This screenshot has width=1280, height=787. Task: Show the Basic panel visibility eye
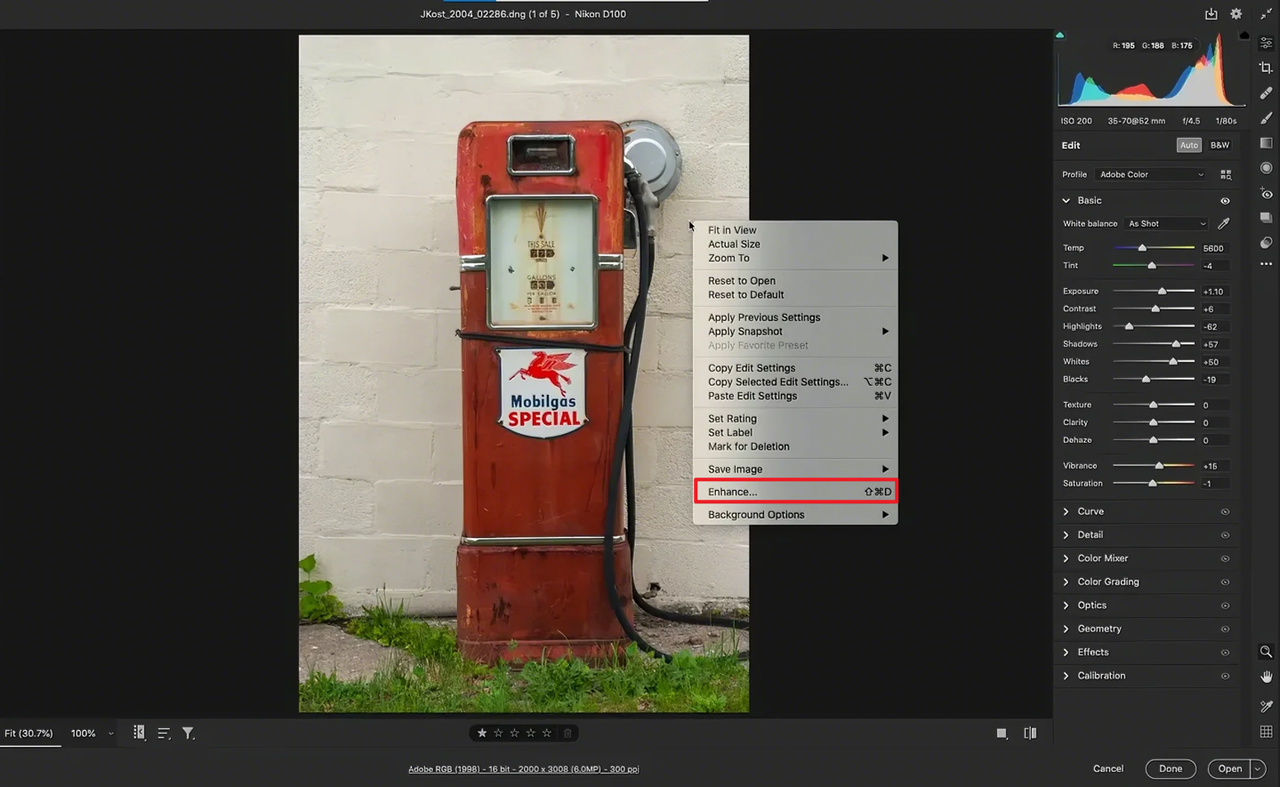[1225, 200]
